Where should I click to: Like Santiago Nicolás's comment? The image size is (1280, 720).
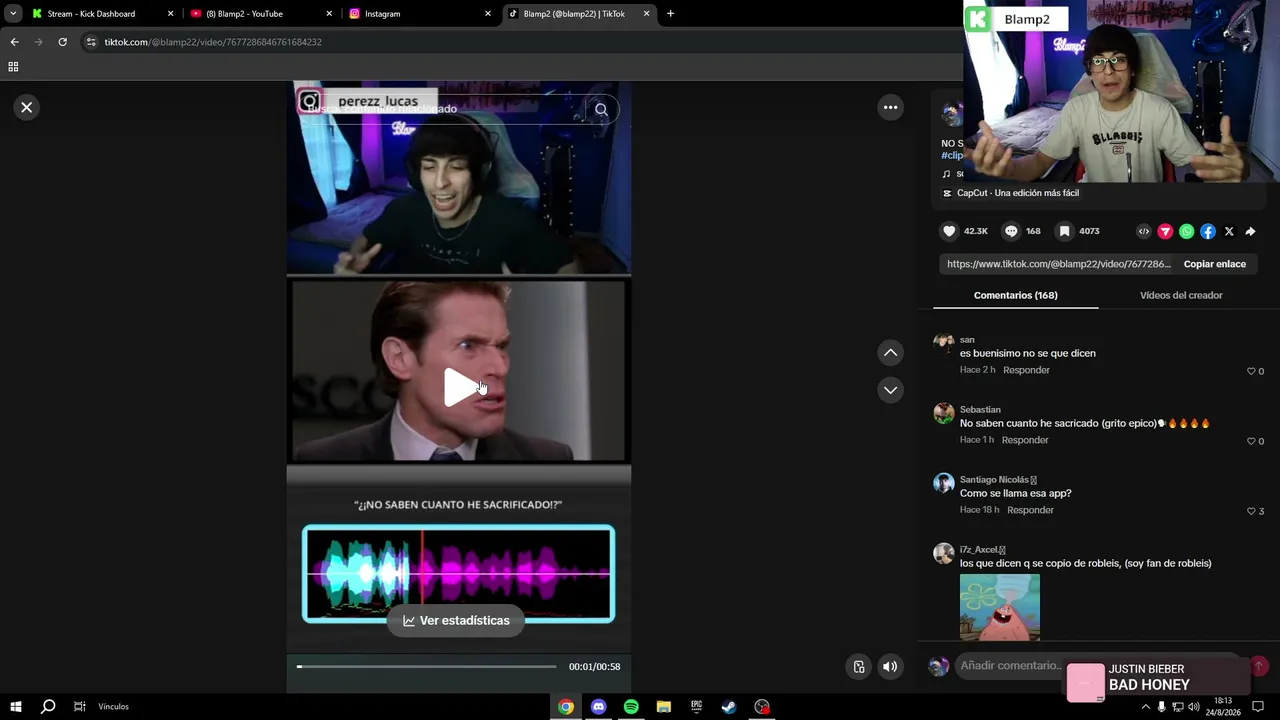pyautogui.click(x=1250, y=511)
